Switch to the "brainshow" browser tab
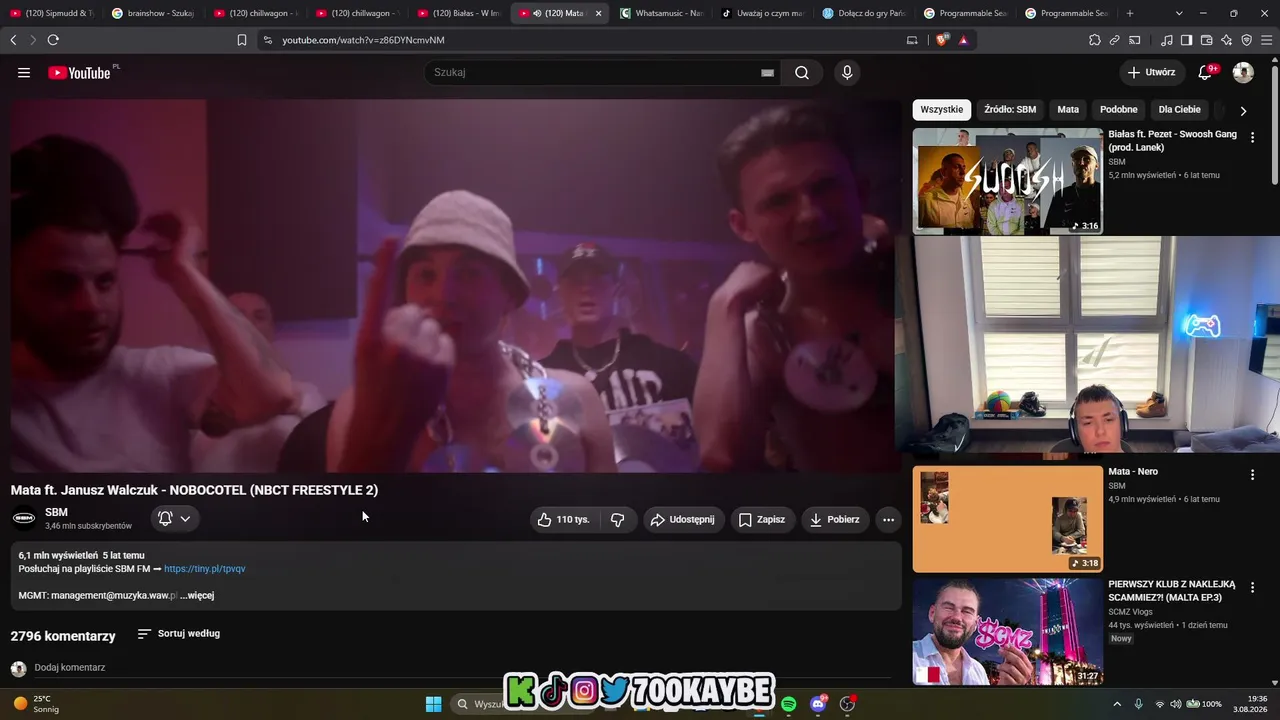 coord(153,13)
